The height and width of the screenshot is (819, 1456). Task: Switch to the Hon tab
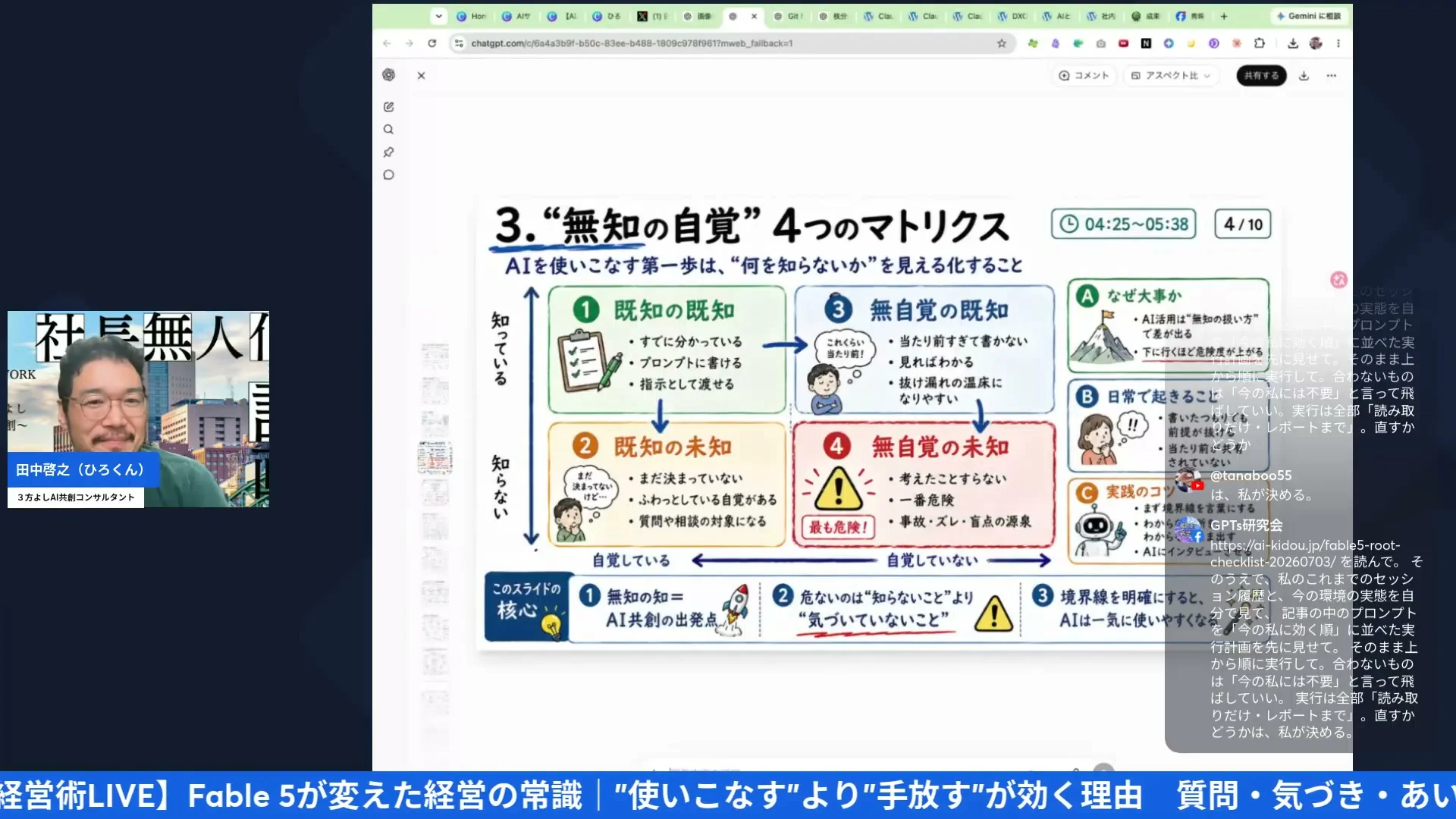click(x=472, y=16)
